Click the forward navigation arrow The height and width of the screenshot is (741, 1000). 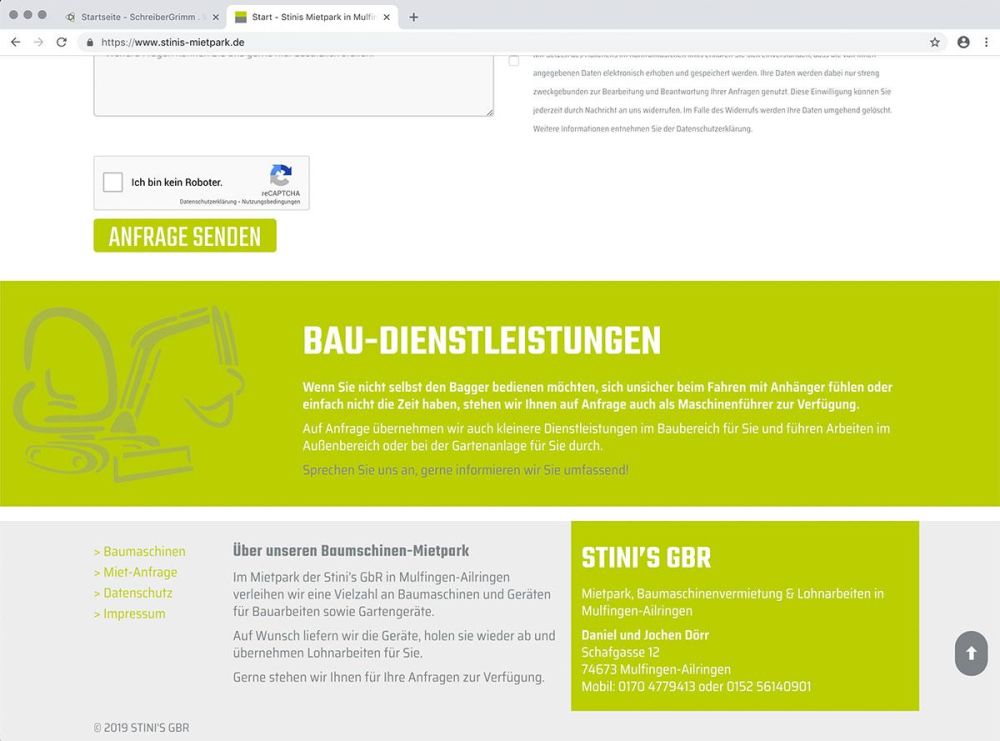38,42
